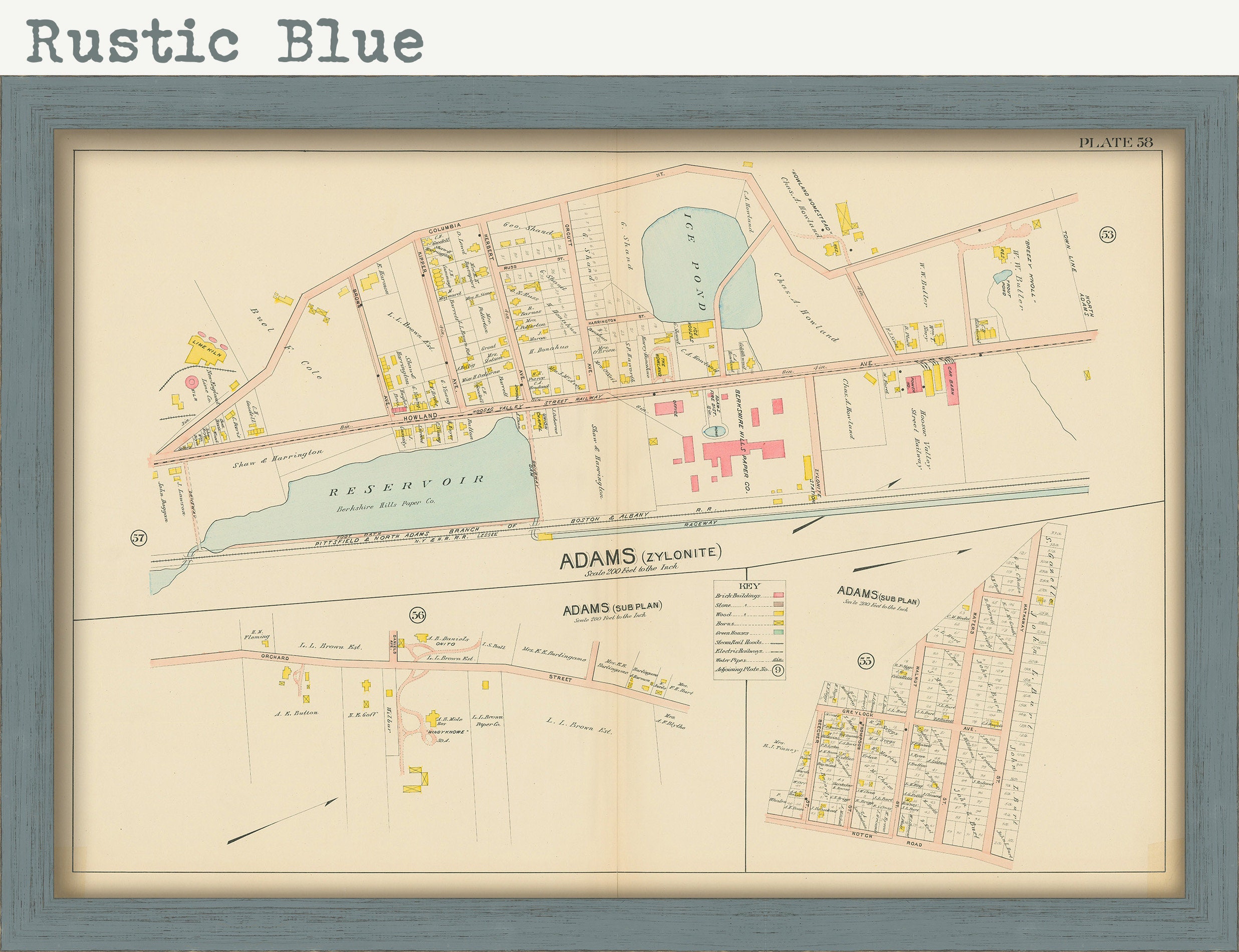The height and width of the screenshot is (952, 1239).
Task: Click the Green Houses swatch in key
Action: [x=778, y=633]
